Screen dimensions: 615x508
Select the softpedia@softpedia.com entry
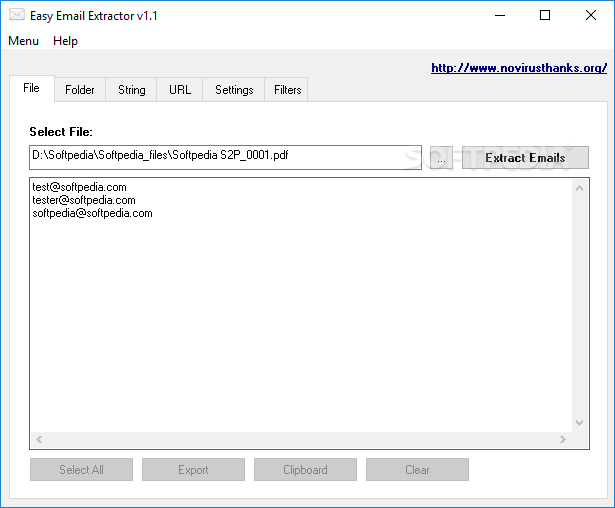click(93, 213)
